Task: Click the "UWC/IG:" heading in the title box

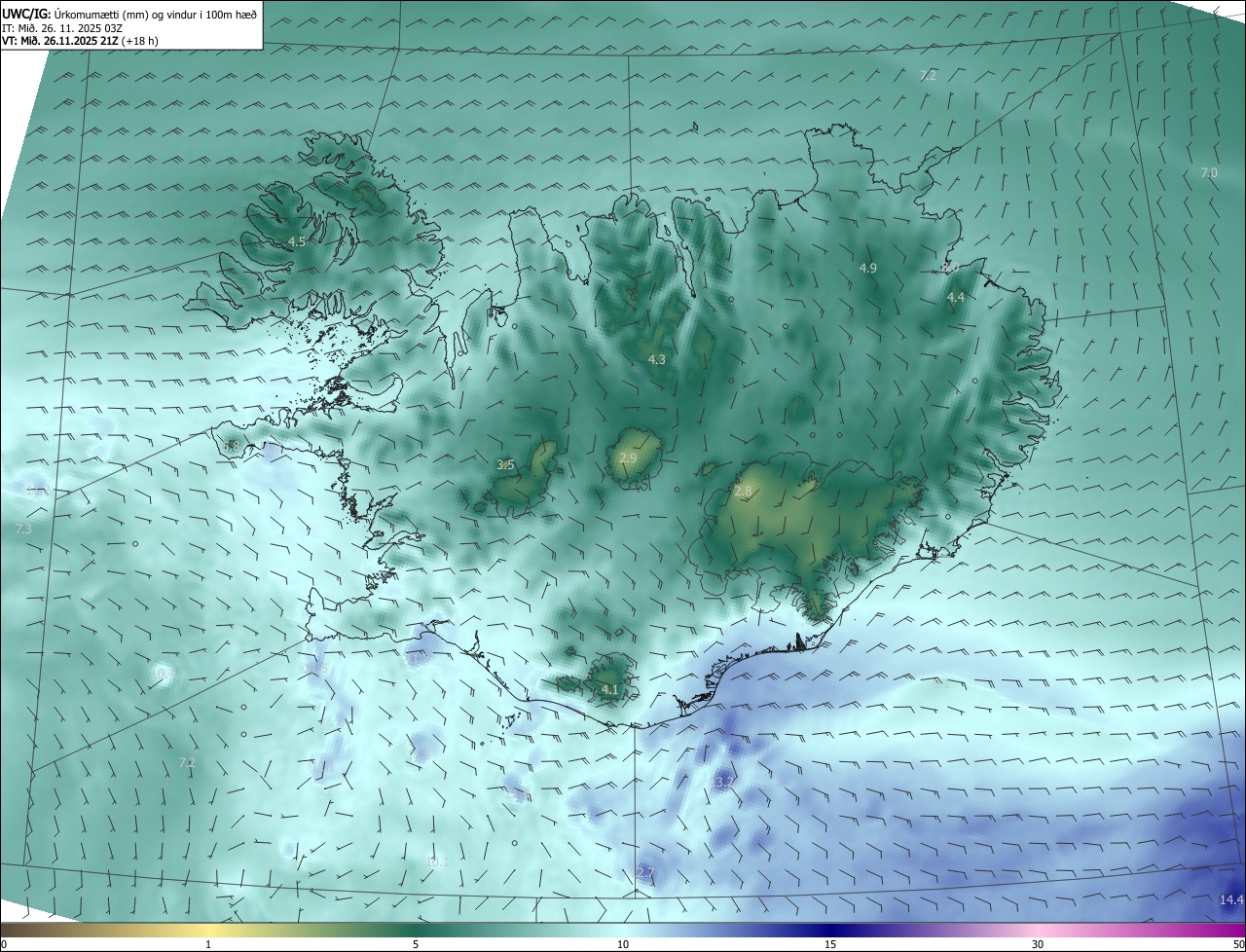Action: point(27,13)
